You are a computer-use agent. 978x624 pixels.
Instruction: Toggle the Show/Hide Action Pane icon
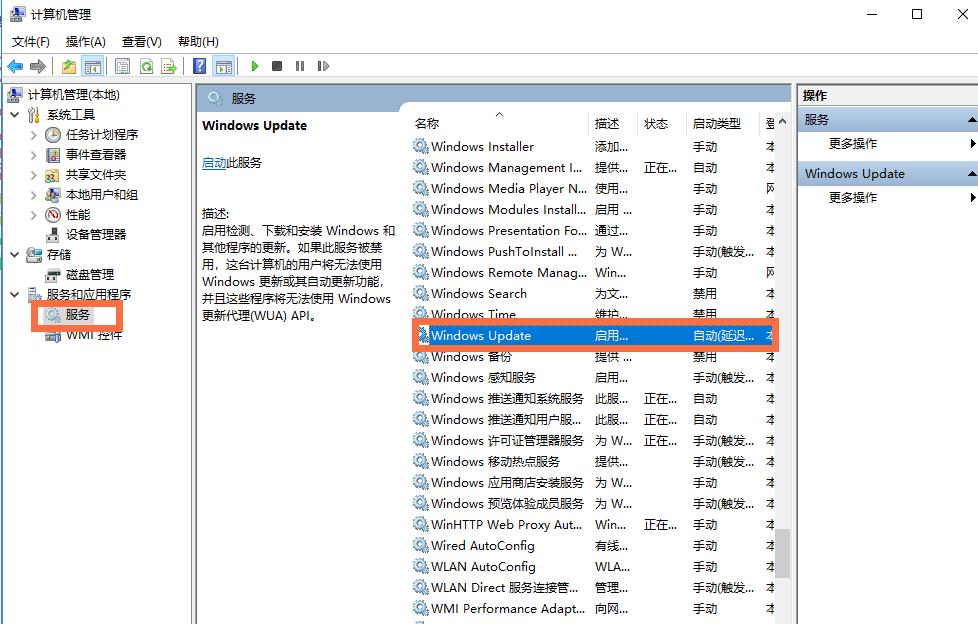223,66
